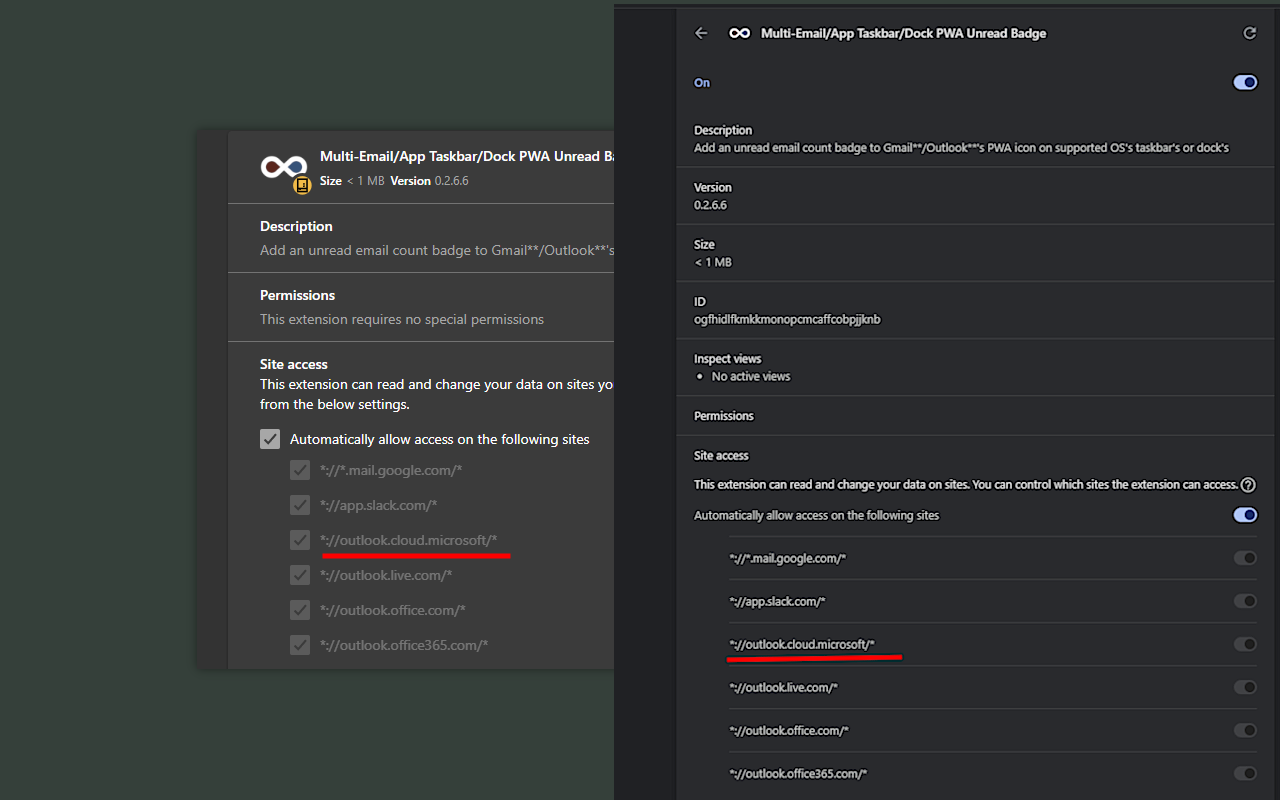The width and height of the screenshot is (1280, 800).
Task: Click '*://outlook.cloud.microsoft/*' text in the toggle list
Action: (x=802, y=644)
